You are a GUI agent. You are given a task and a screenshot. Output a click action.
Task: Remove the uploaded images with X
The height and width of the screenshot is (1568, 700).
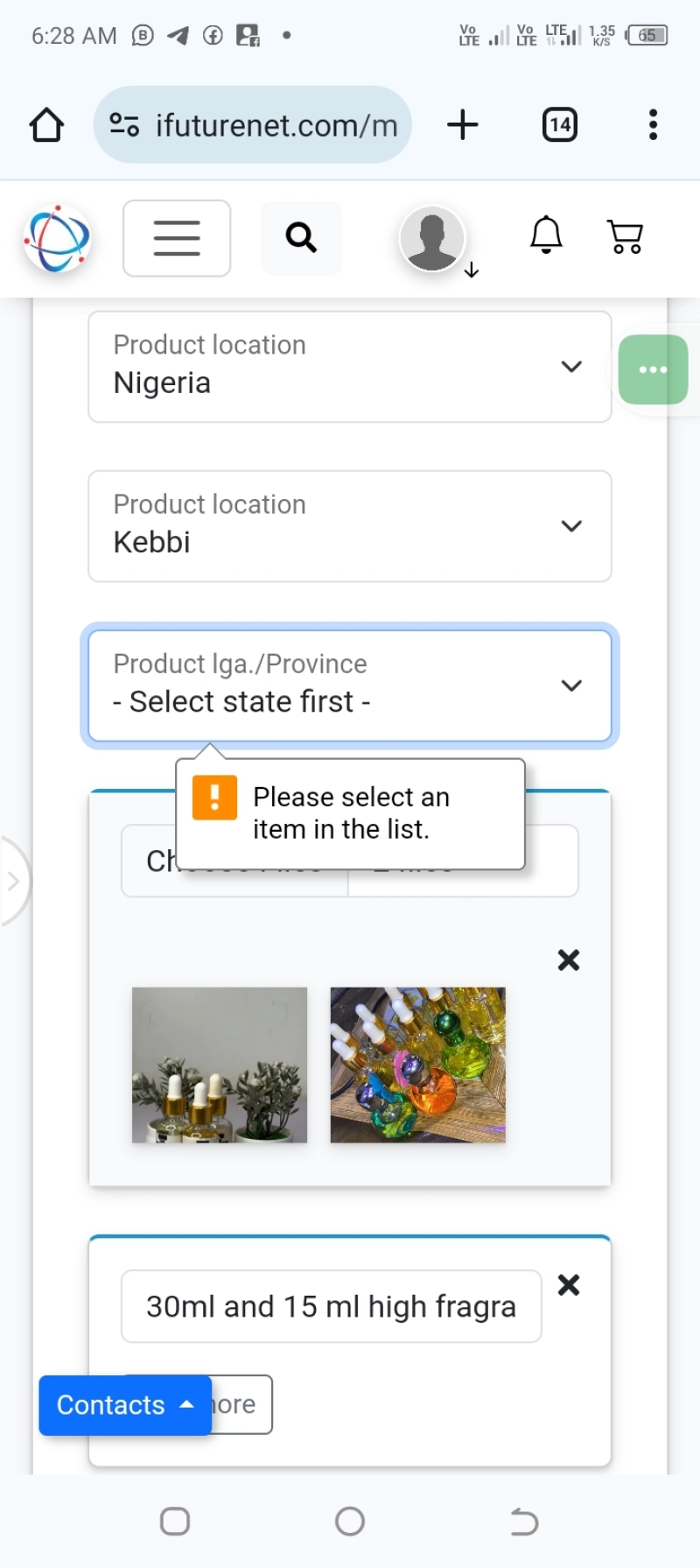569,960
